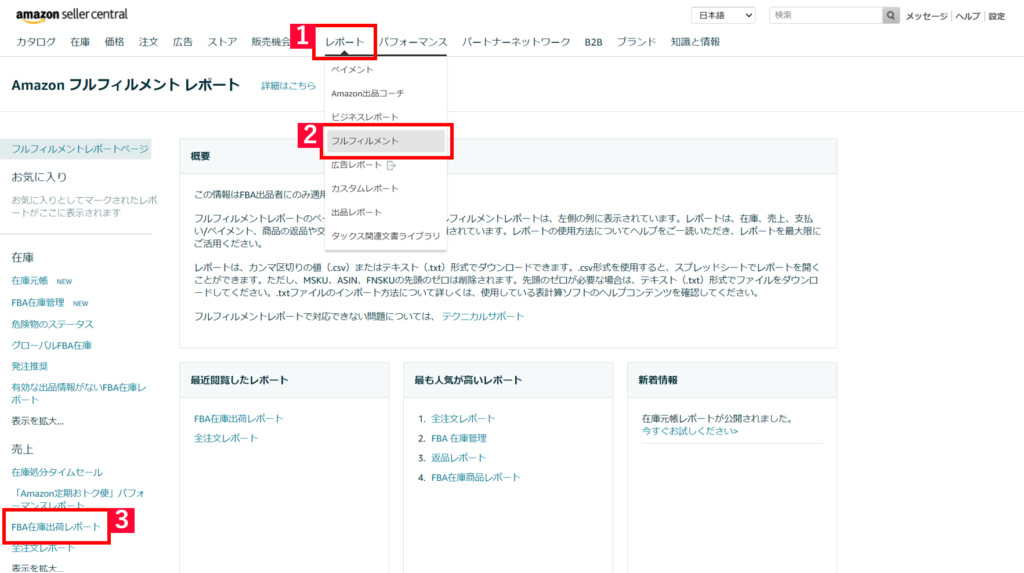Click the 概要 panel heading
This screenshot has height=573, width=1024.
[x=200, y=156]
